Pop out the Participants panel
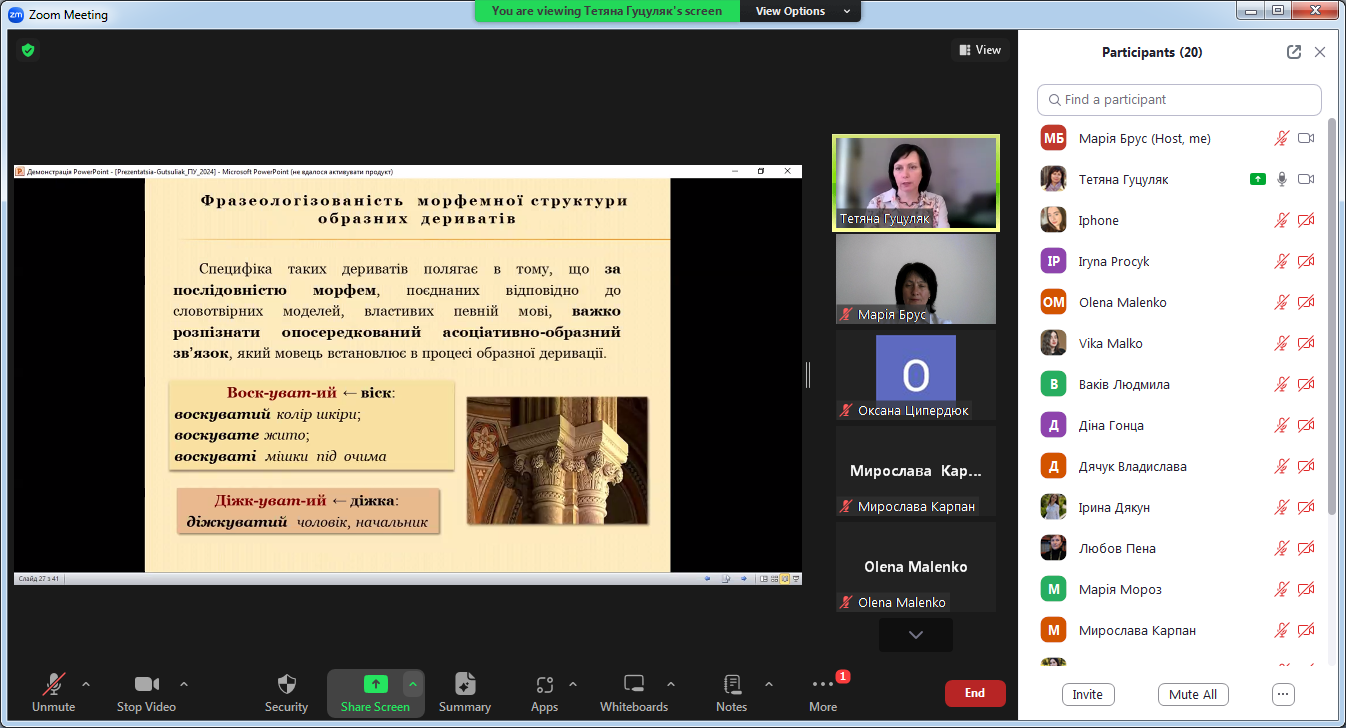The height and width of the screenshot is (728, 1346). 1293,52
